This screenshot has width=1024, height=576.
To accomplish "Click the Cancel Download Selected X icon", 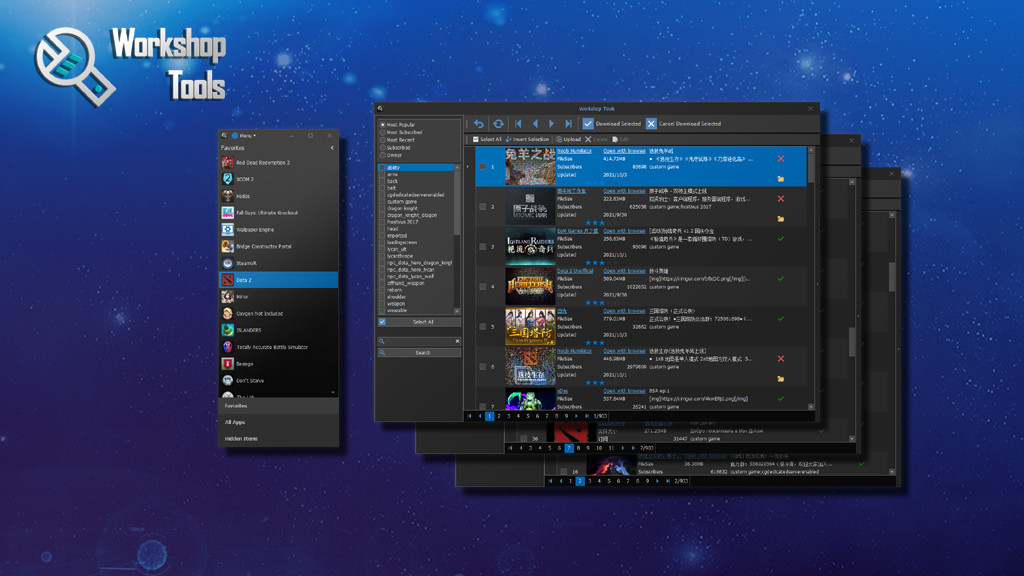I will pos(650,124).
